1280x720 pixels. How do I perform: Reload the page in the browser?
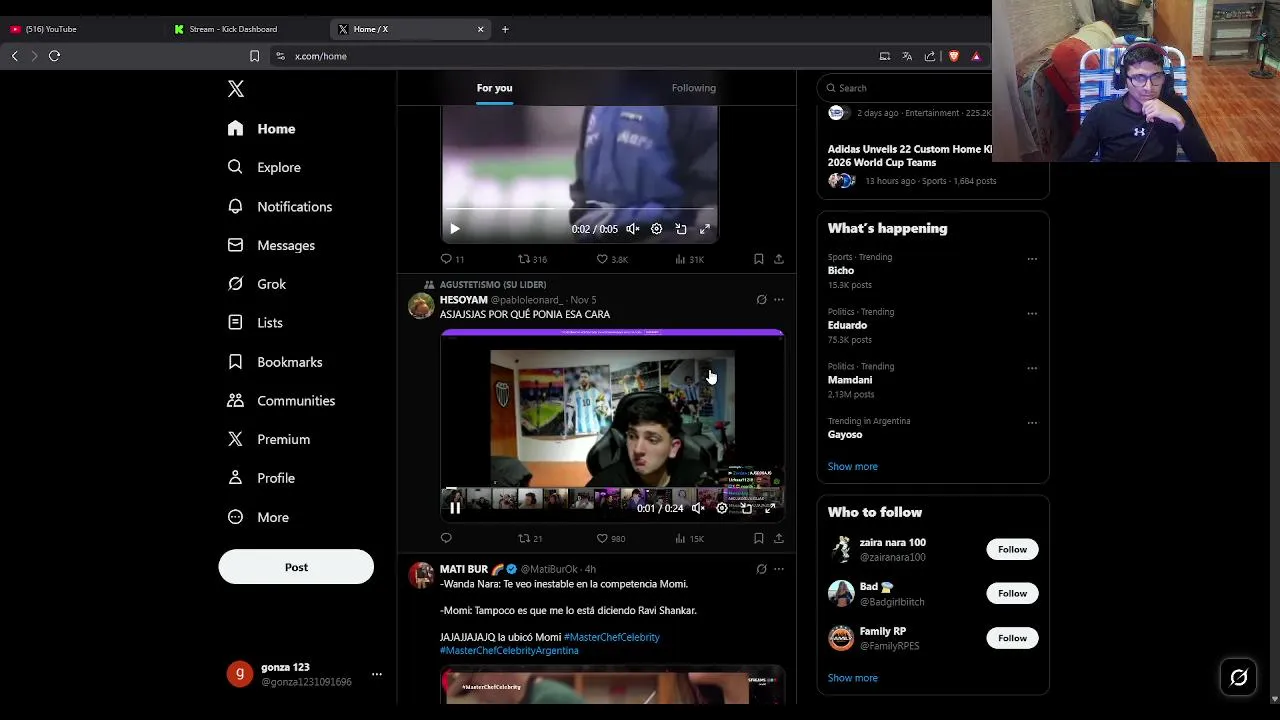[55, 56]
